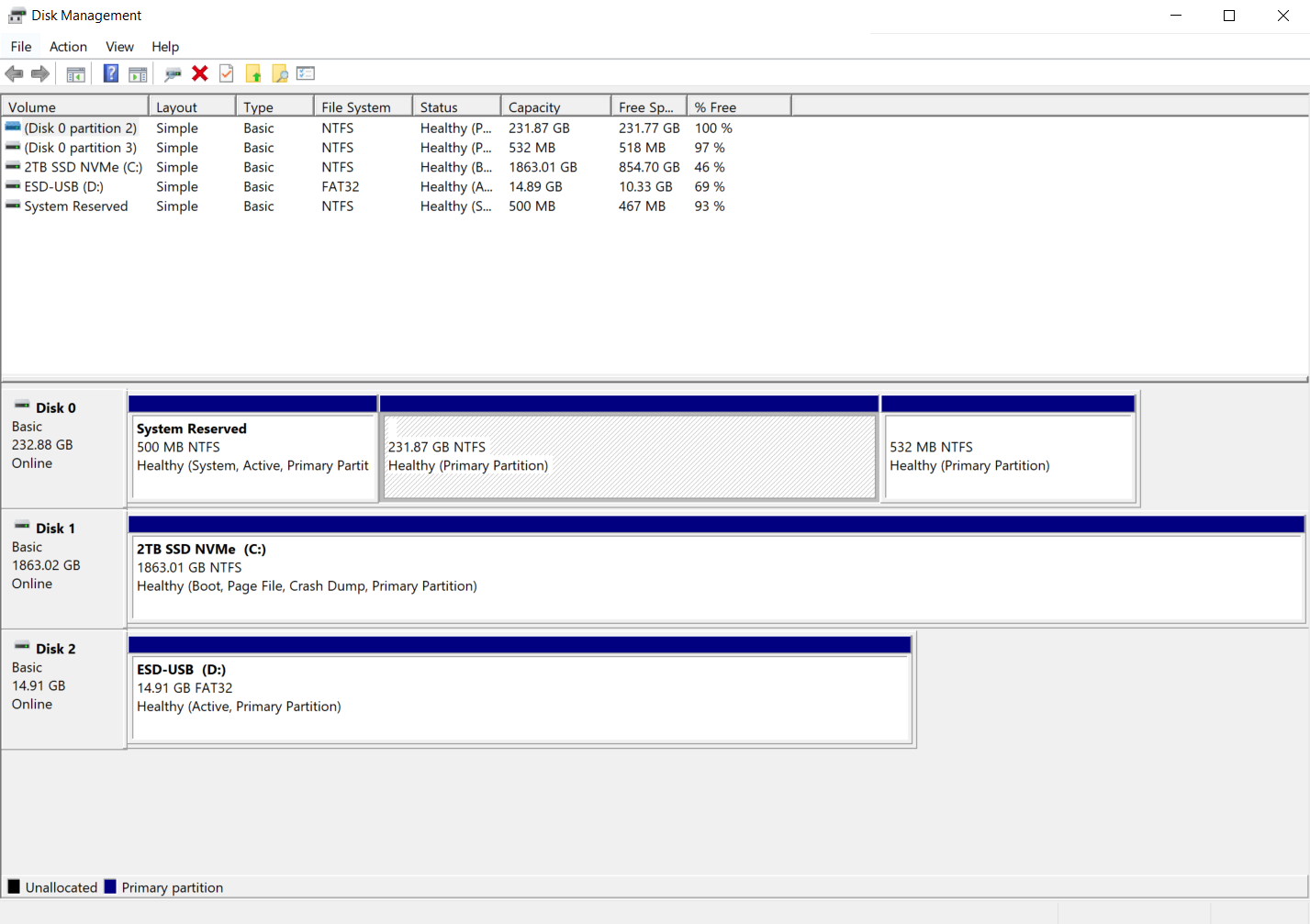This screenshot has height=924, width=1310.
Task: Click the FAT32 file system cell
Action: [x=341, y=186]
